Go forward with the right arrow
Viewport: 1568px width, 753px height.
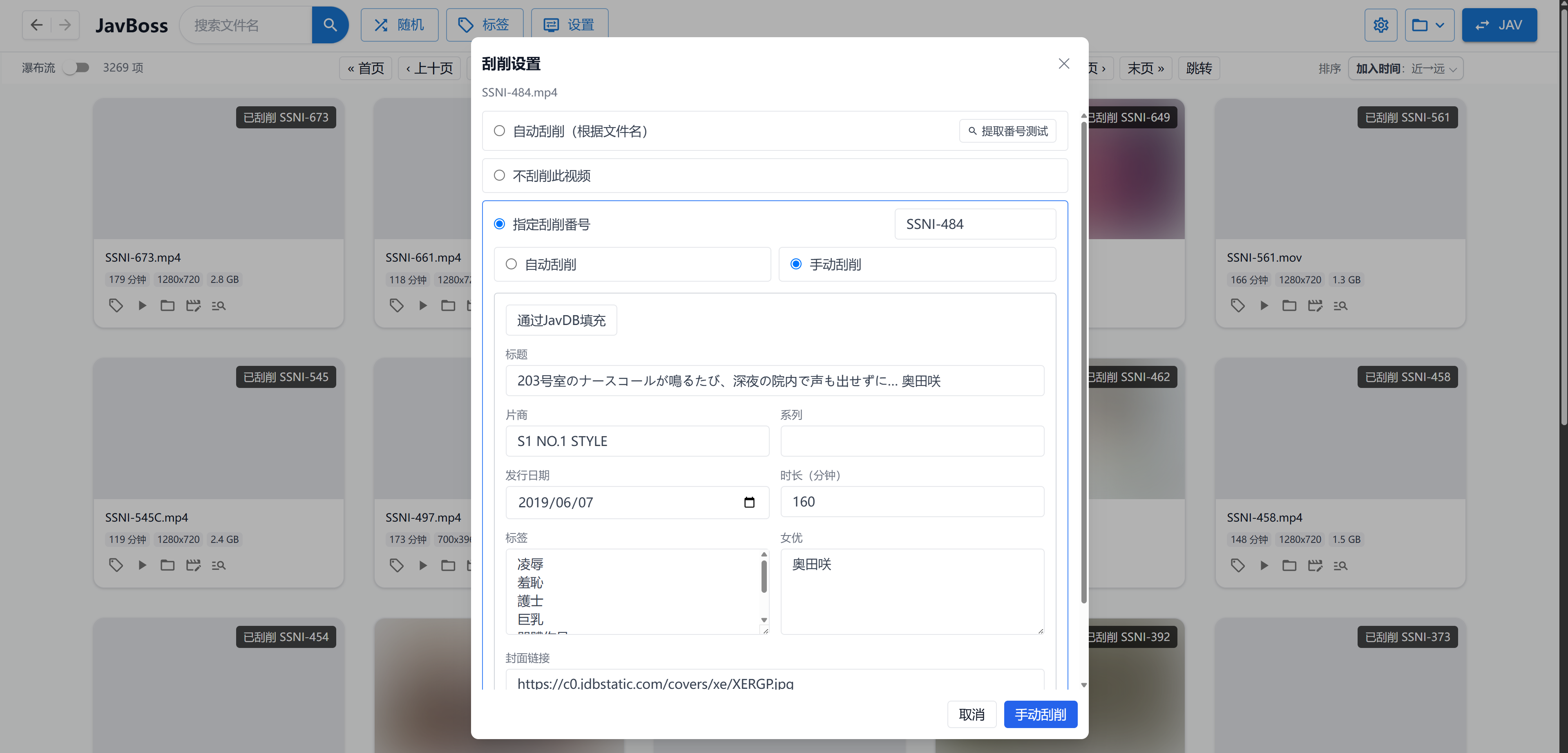(65, 25)
